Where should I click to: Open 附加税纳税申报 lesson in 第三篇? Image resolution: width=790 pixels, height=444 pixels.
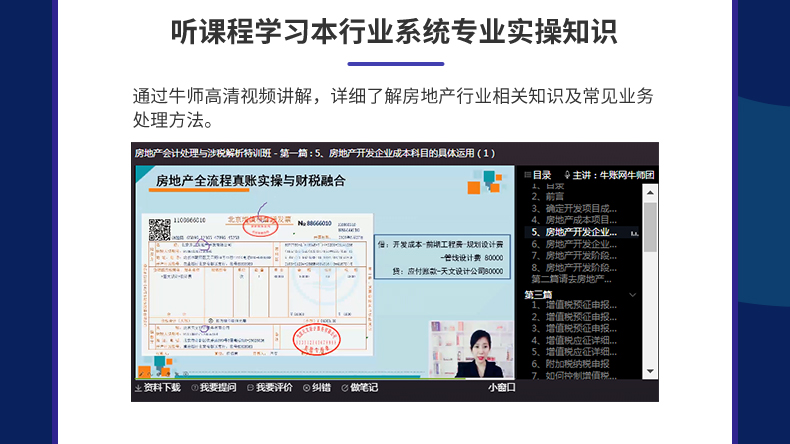tap(578, 364)
